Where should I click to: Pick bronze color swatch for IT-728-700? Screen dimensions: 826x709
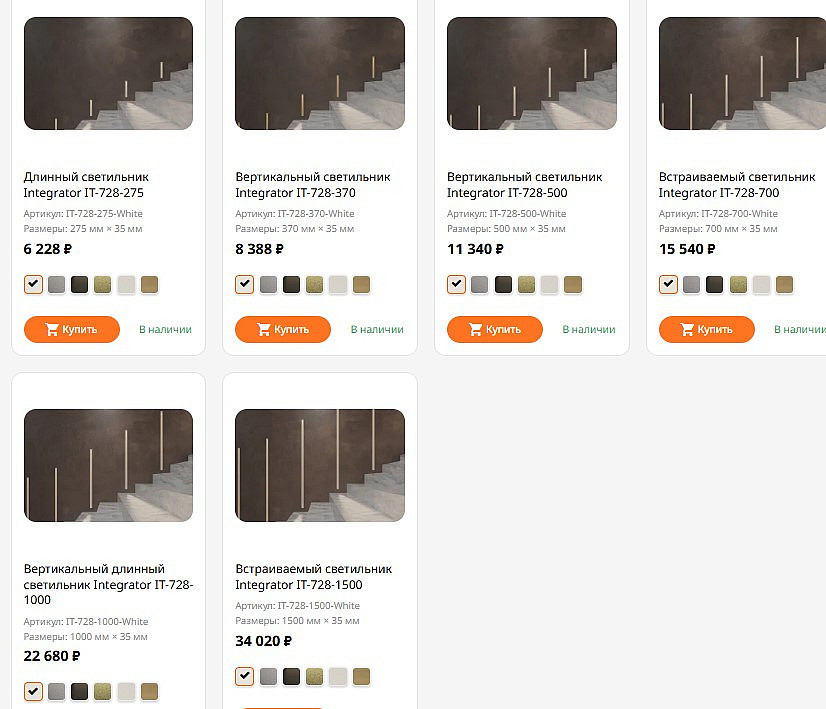785,285
